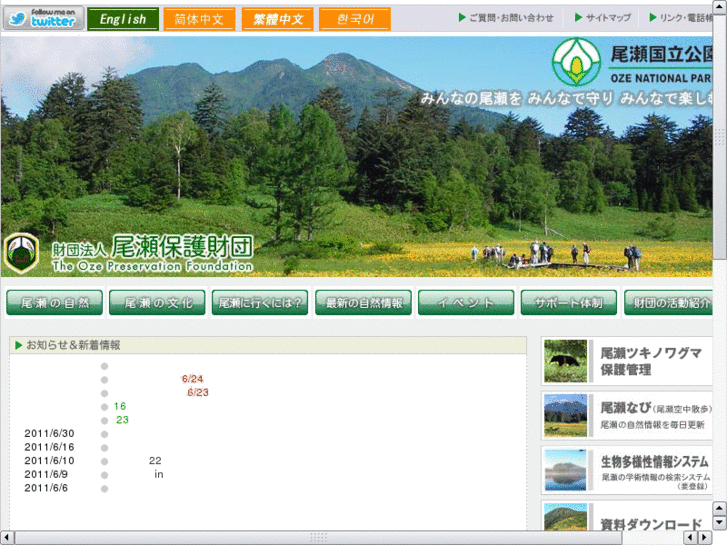
Task: Click news entry dated 2011/6/6
Action: pos(46,488)
